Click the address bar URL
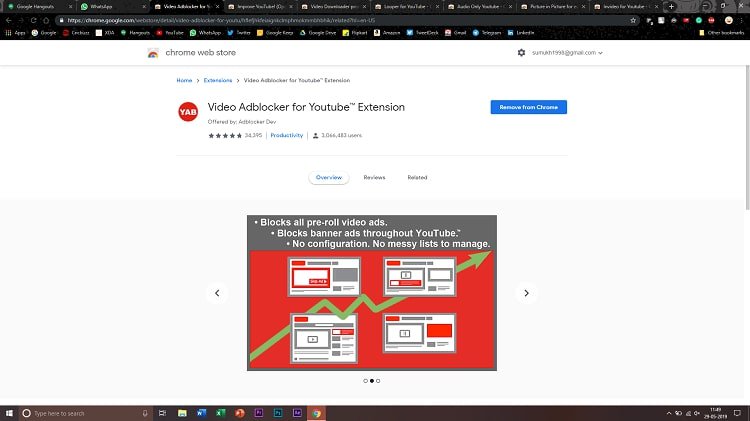Viewport: 750px width, 421px height. [221, 21]
